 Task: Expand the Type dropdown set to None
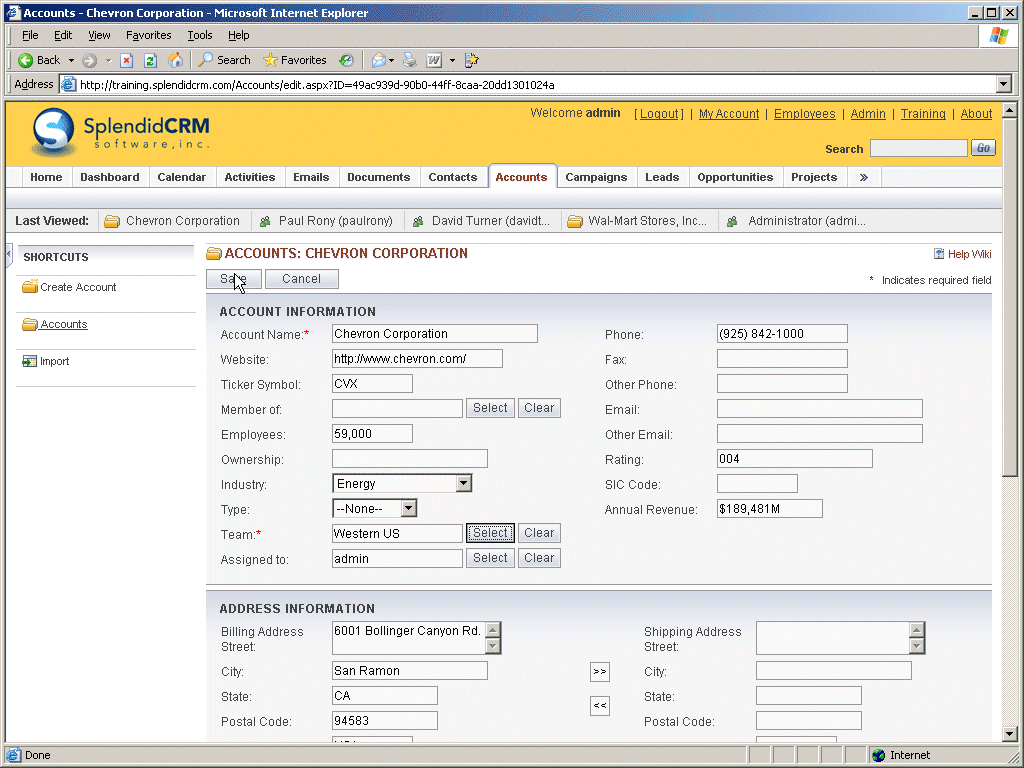click(x=408, y=509)
